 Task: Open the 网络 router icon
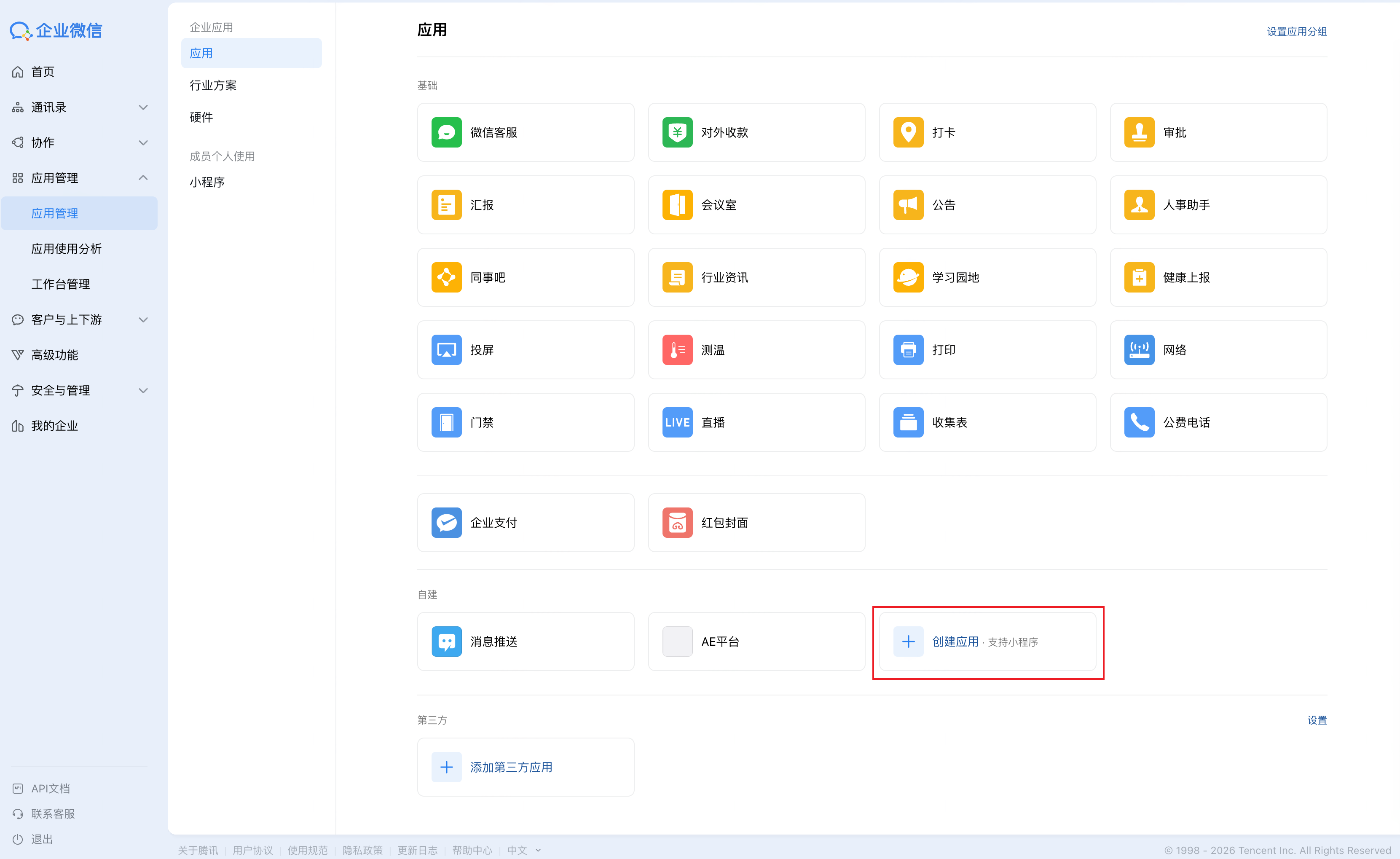pyautogui.click(x=1139, y=350)
